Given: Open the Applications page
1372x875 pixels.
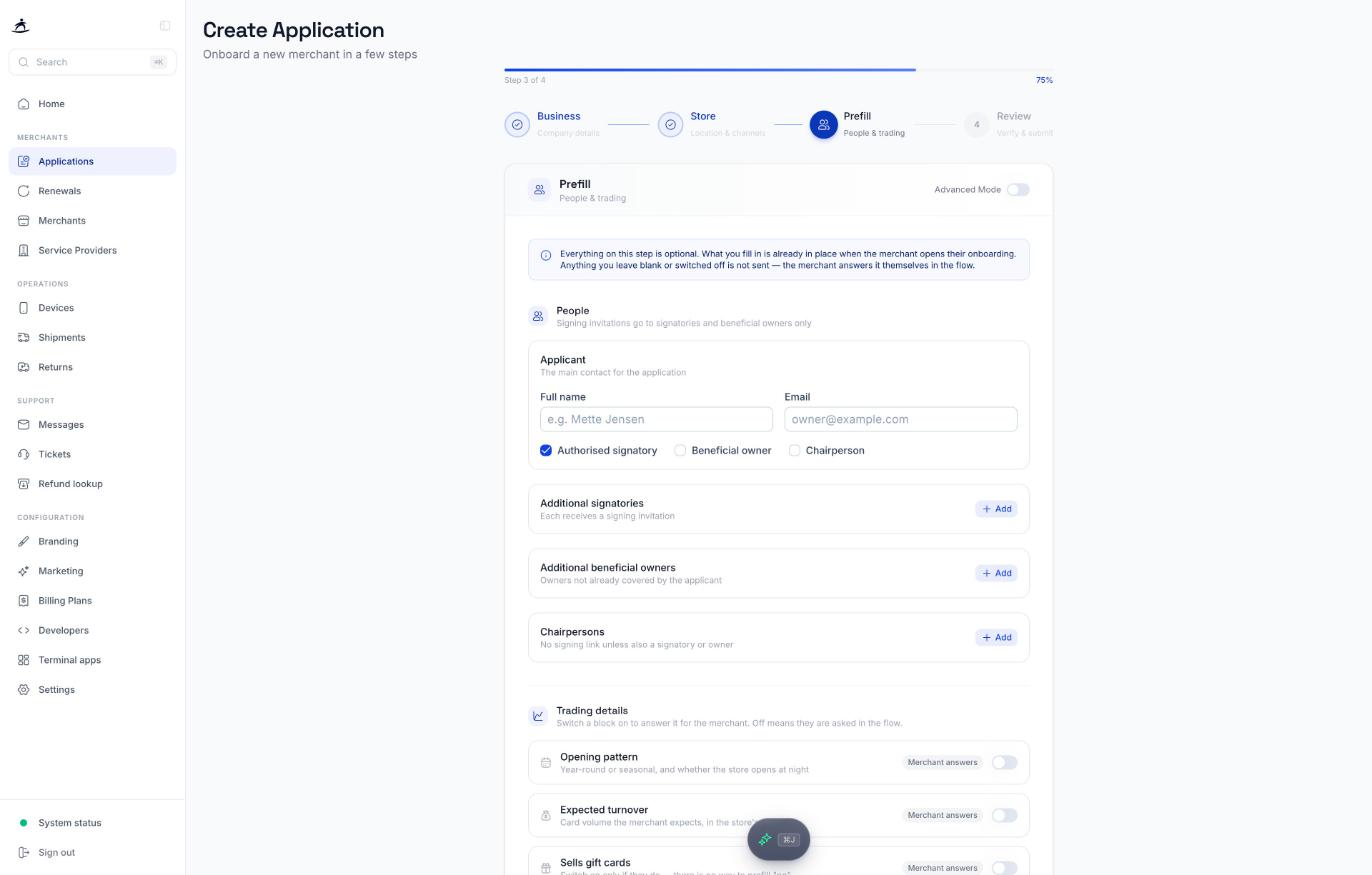Looking at the screenshot, I should pyautogui.click(x=92, y=161).
